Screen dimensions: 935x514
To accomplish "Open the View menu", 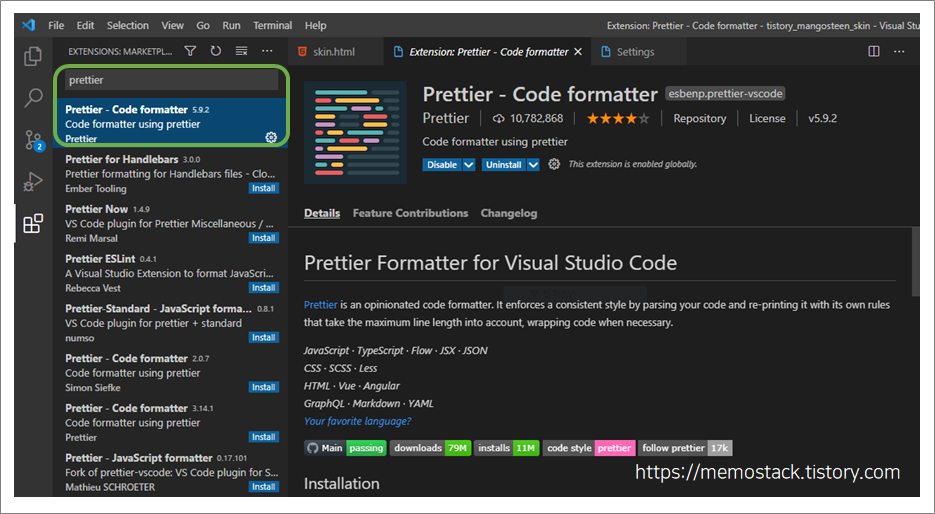I will pyautogui.click(x=172, y=25).
